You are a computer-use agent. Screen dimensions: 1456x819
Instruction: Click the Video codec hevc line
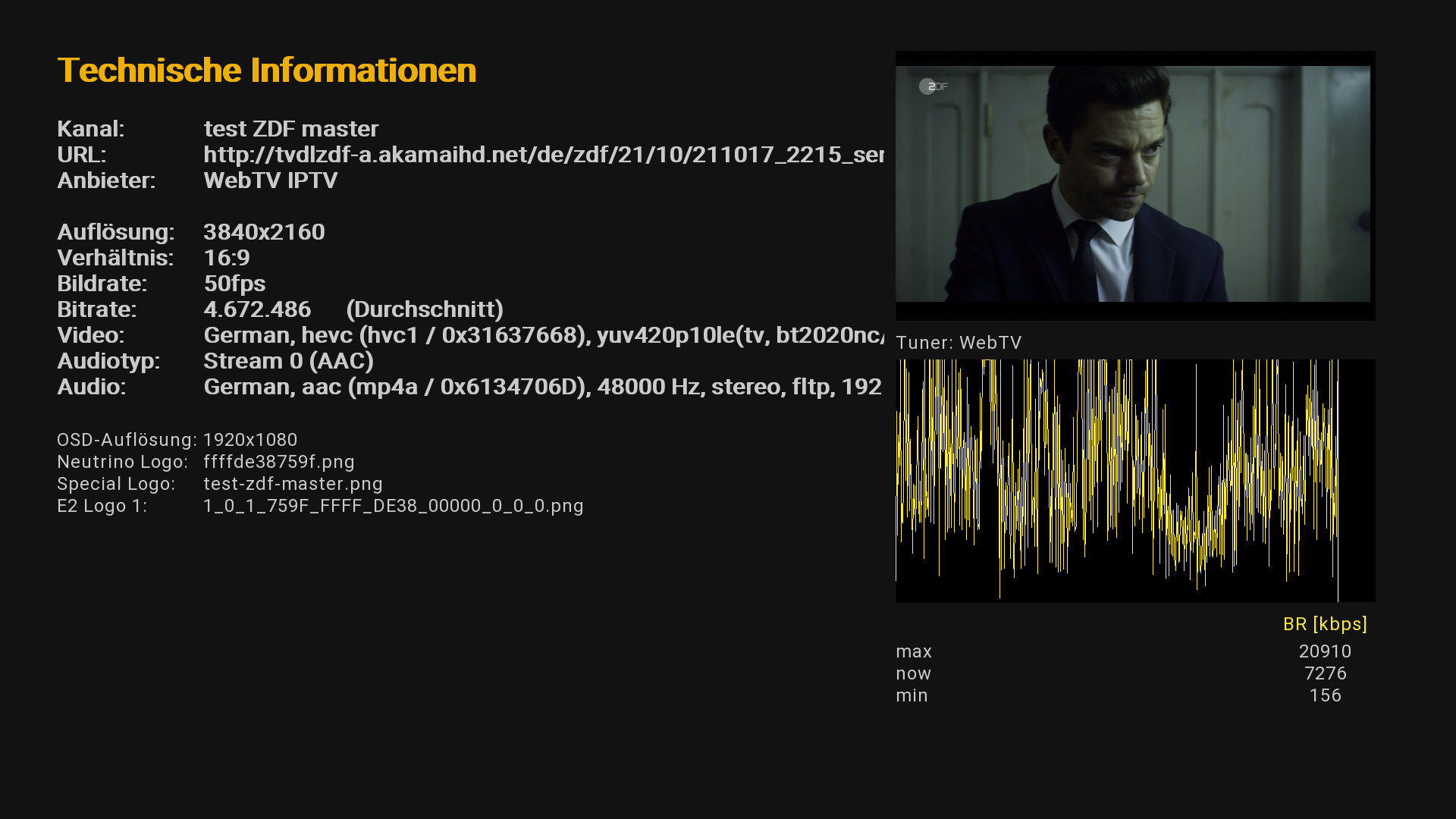pyautogui.click(x=543, y=335)
